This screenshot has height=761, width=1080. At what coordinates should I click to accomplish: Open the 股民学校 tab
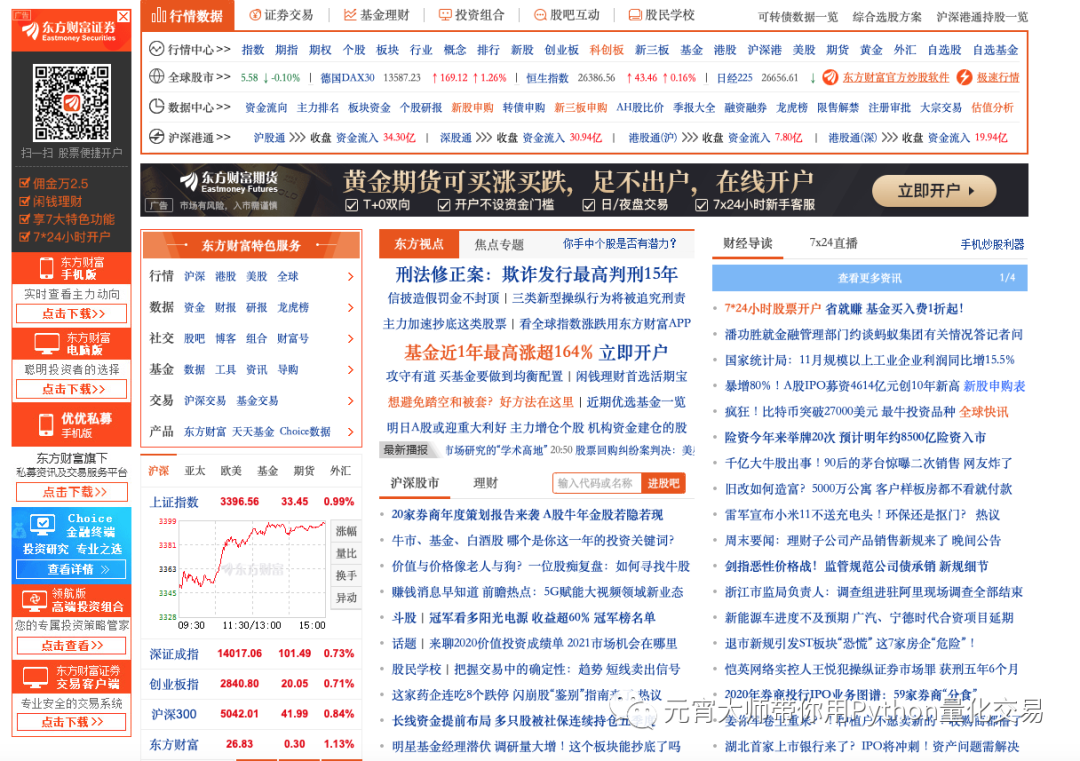click(662, 15)
